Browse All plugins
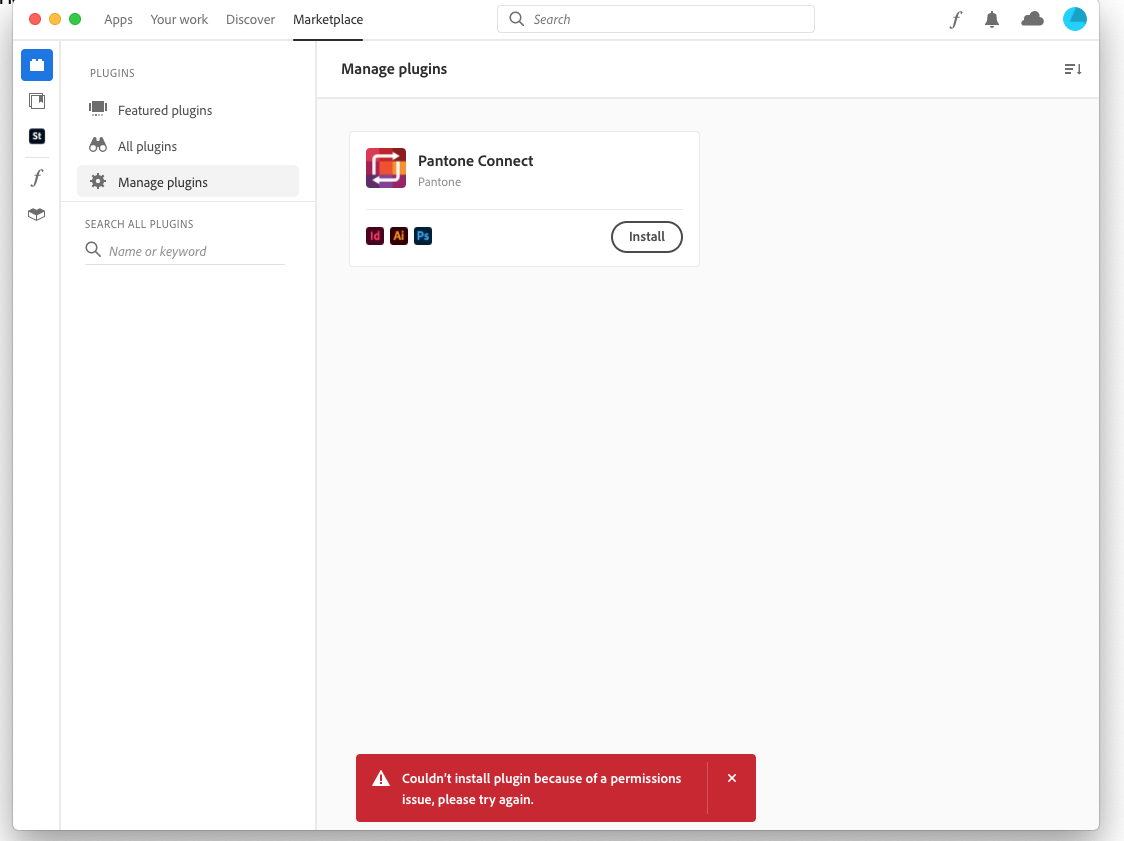The height and width of the screenshot is (841, 1124). point(146,146)
